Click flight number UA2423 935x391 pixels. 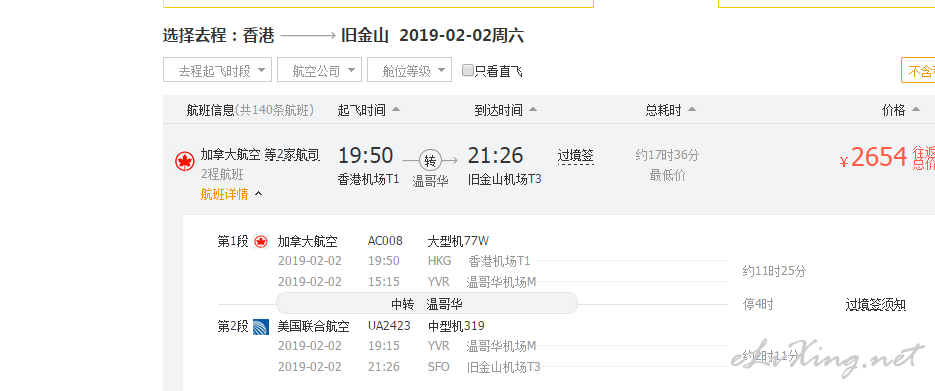coord(389,326)
